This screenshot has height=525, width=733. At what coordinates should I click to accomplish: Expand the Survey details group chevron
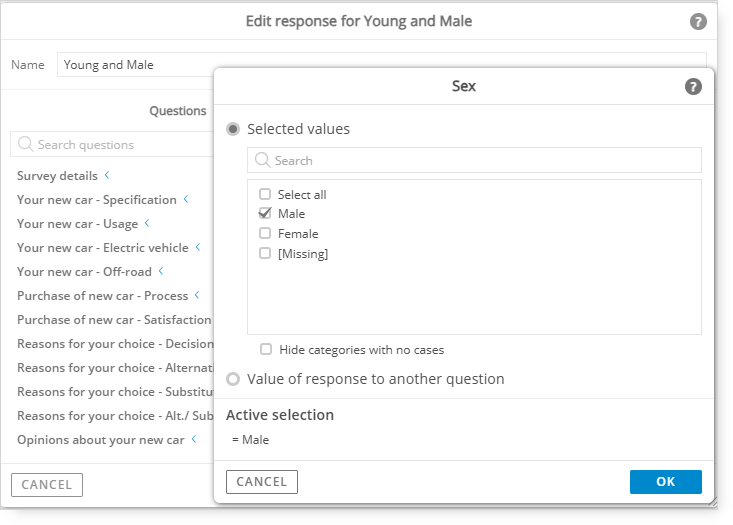(107, 175)
